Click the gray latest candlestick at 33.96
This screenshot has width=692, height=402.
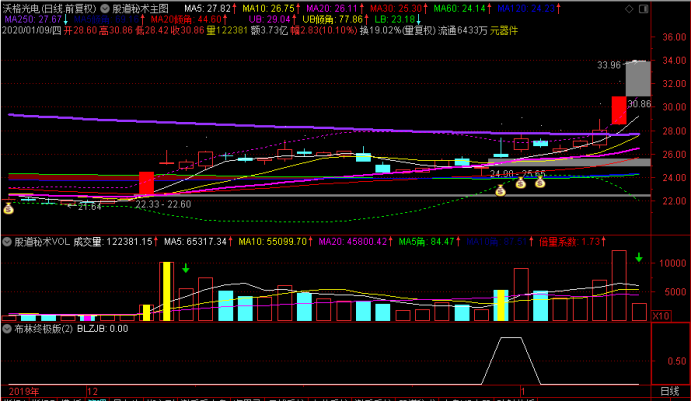639,78
